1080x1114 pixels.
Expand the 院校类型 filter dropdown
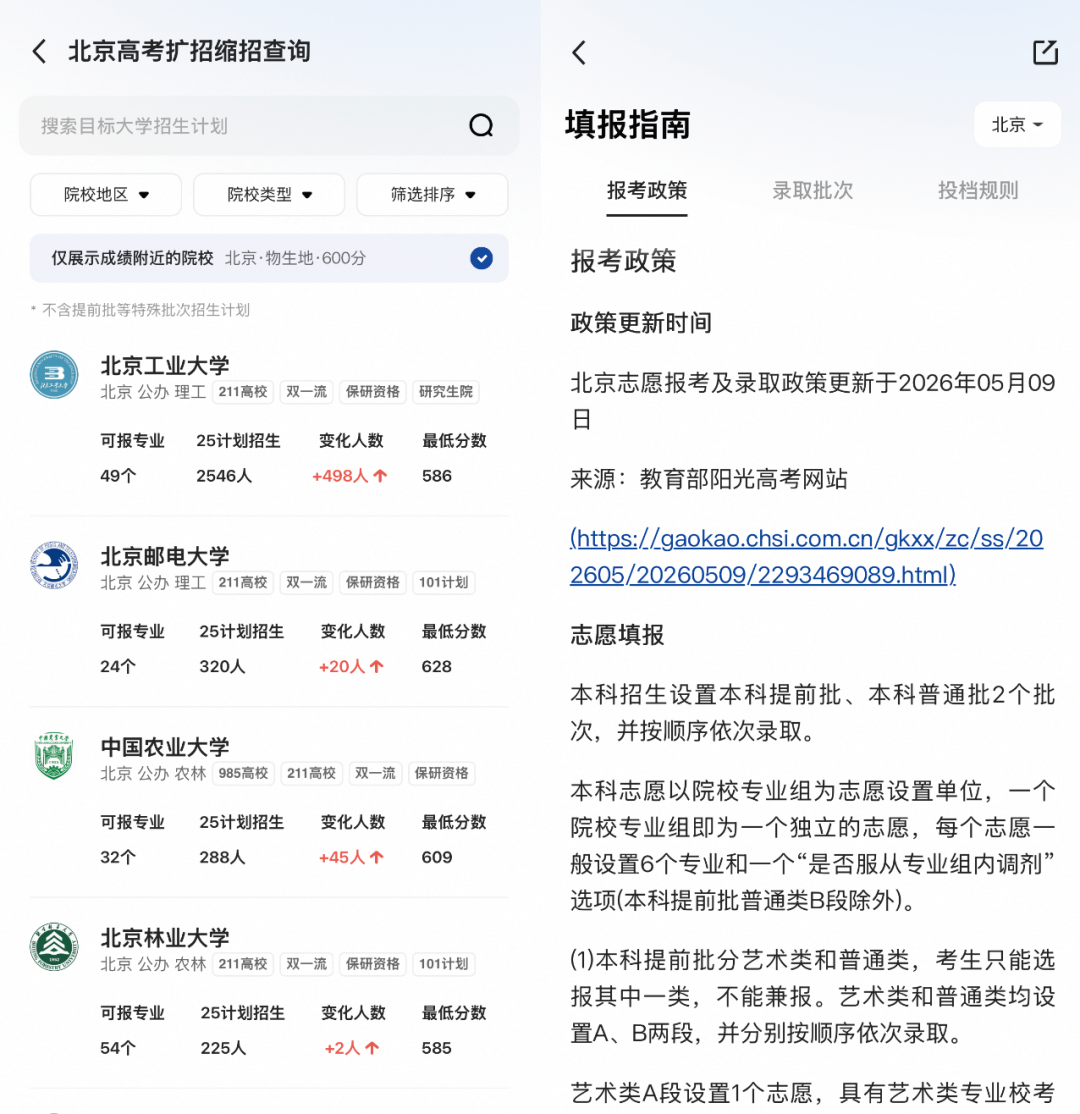tap(269, 195)
